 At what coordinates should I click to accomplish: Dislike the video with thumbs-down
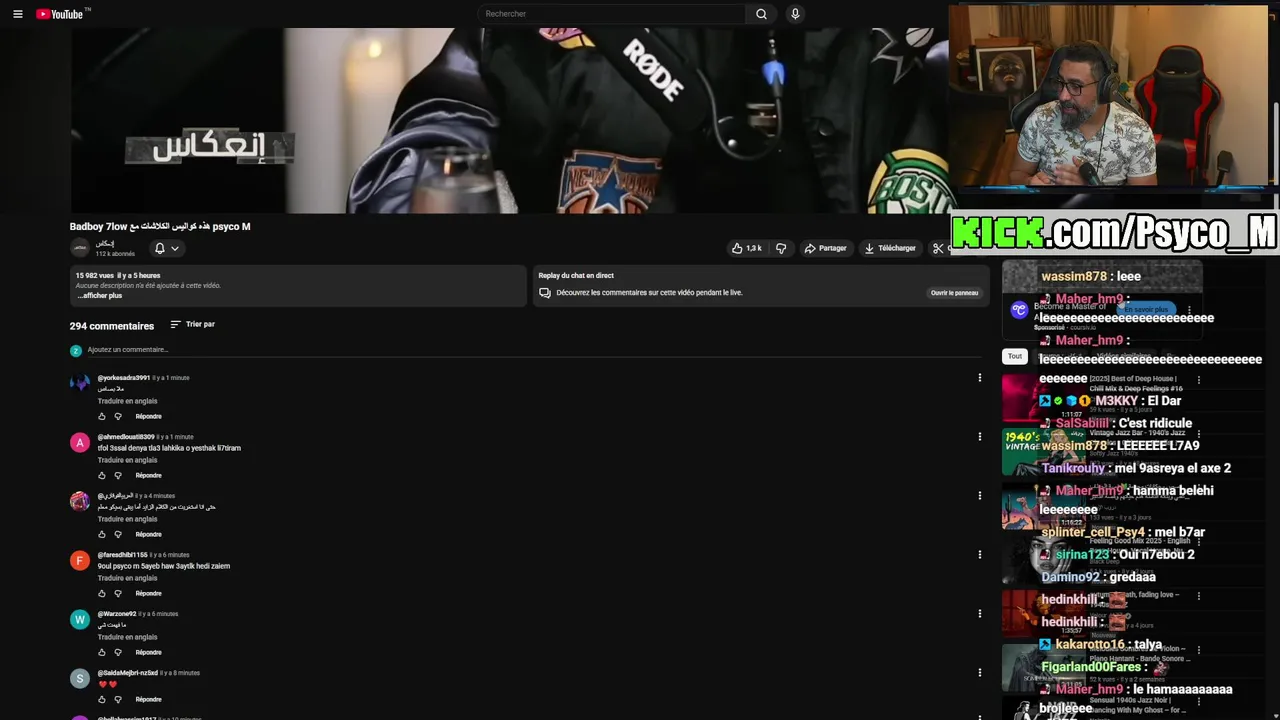click(781, 248)
